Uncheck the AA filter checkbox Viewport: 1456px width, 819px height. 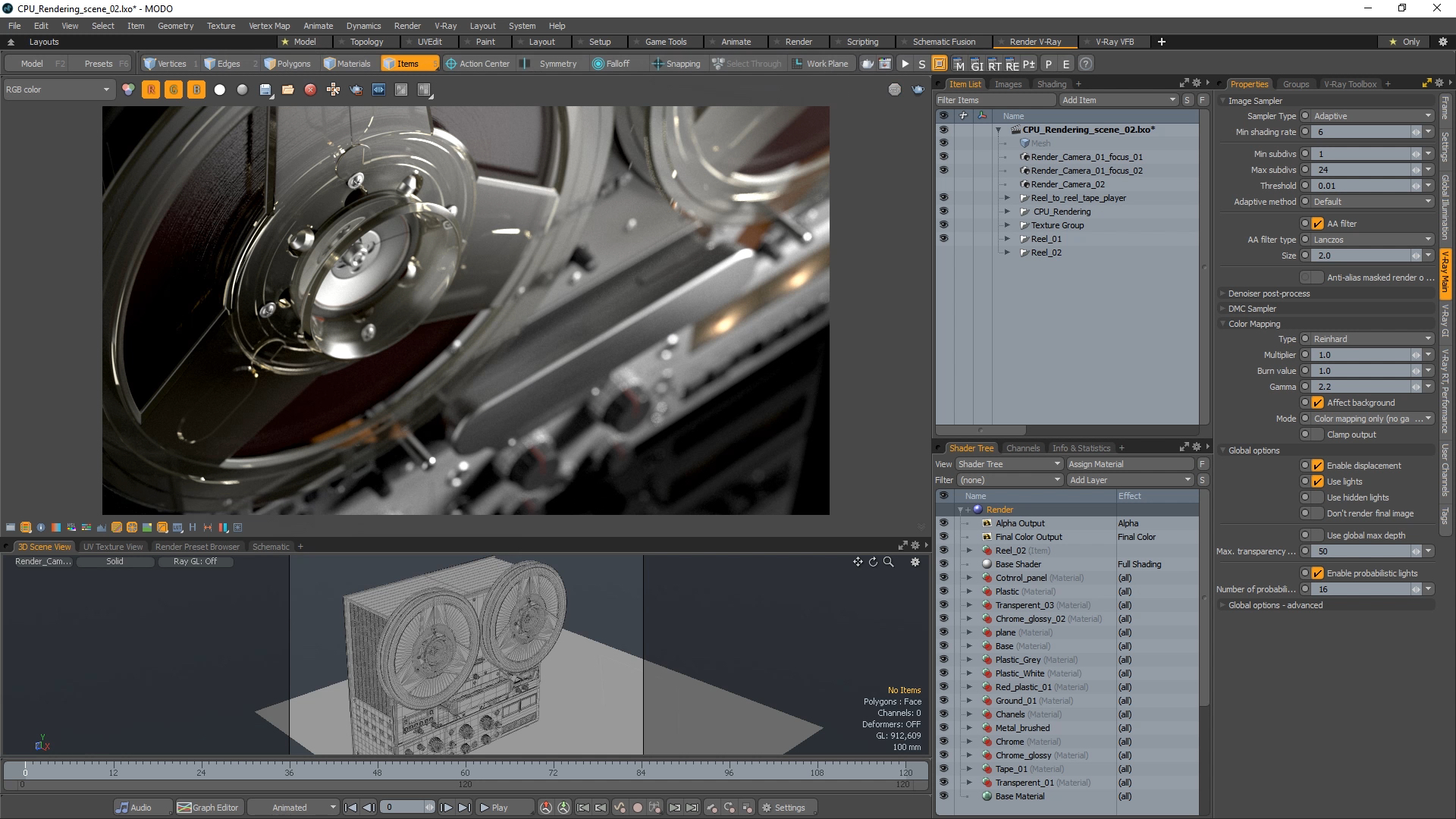1318,224
